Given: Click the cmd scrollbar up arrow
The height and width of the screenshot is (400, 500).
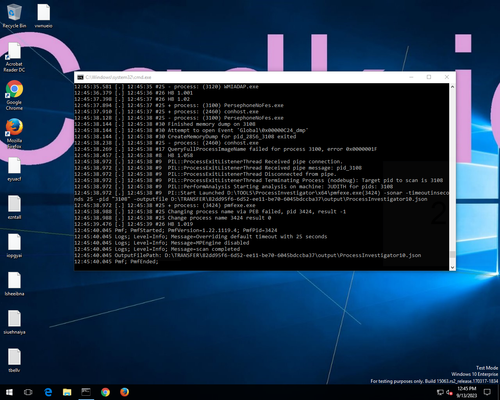Looking at the screenshot, I should tap(452, 87).
